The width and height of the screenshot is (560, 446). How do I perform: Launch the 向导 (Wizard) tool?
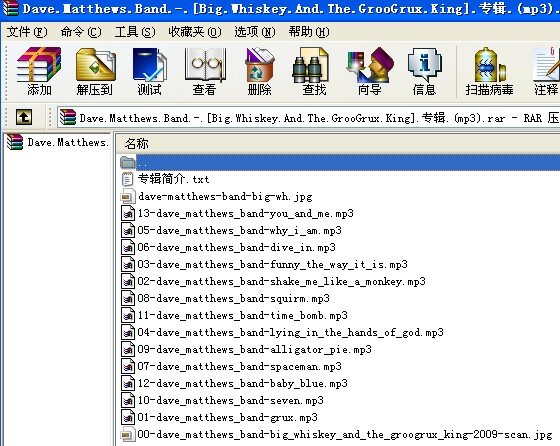point(370,71)
